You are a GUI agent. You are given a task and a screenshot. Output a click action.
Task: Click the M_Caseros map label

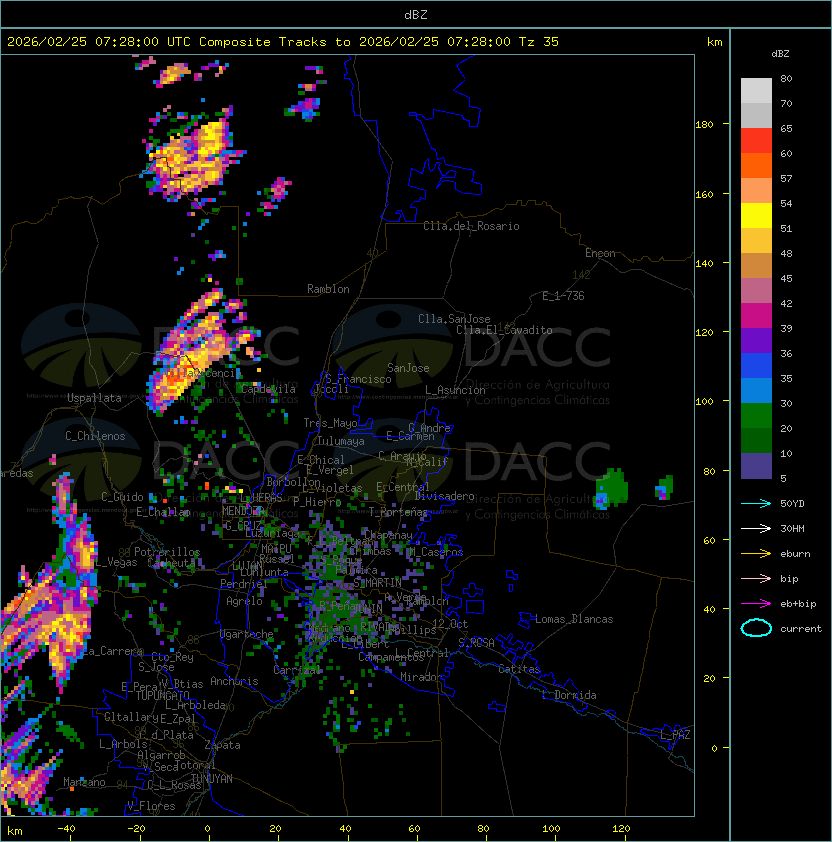click(x=436, y=552)
